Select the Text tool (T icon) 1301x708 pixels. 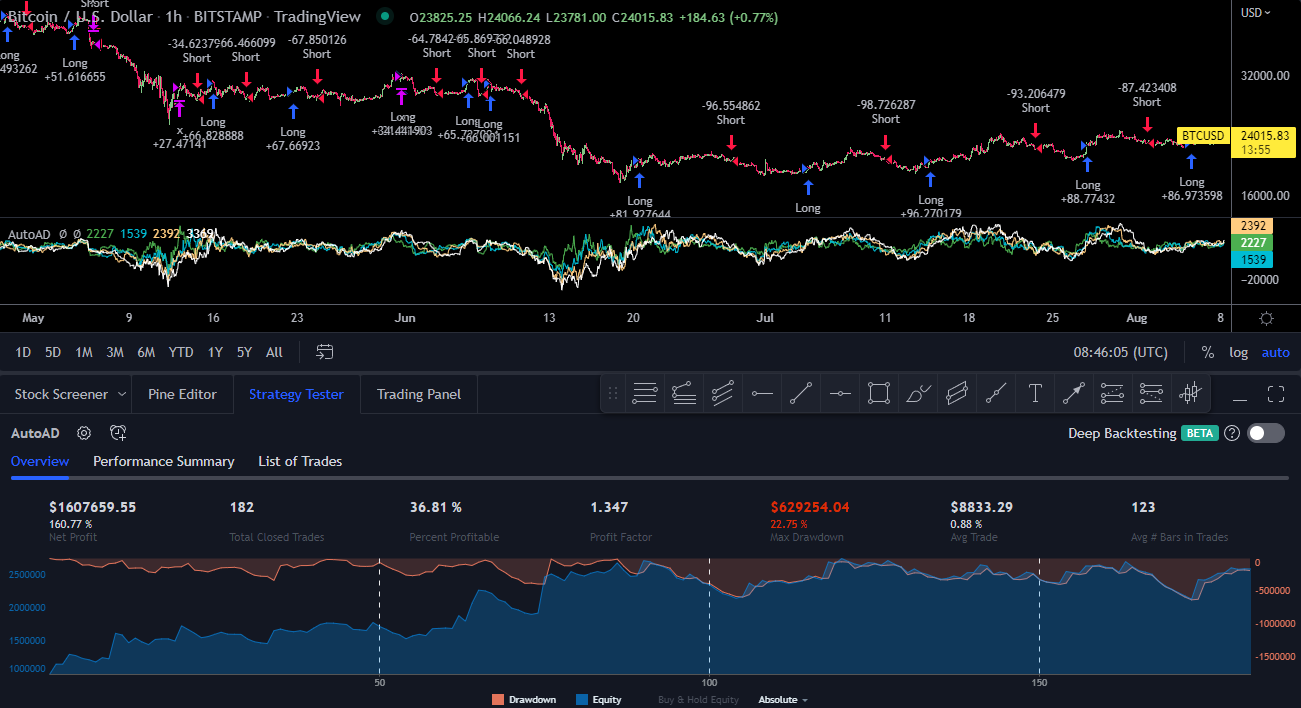(x=1035, y=394)
